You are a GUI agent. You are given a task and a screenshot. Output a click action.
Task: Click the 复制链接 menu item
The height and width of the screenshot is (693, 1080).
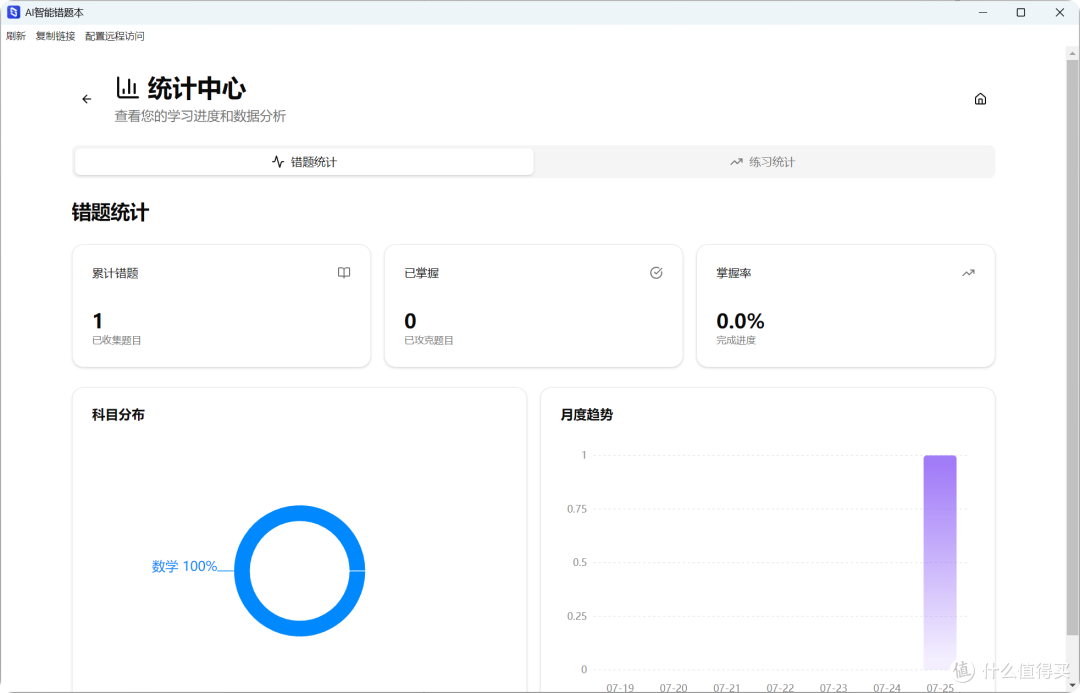click(x=55, y=36)
